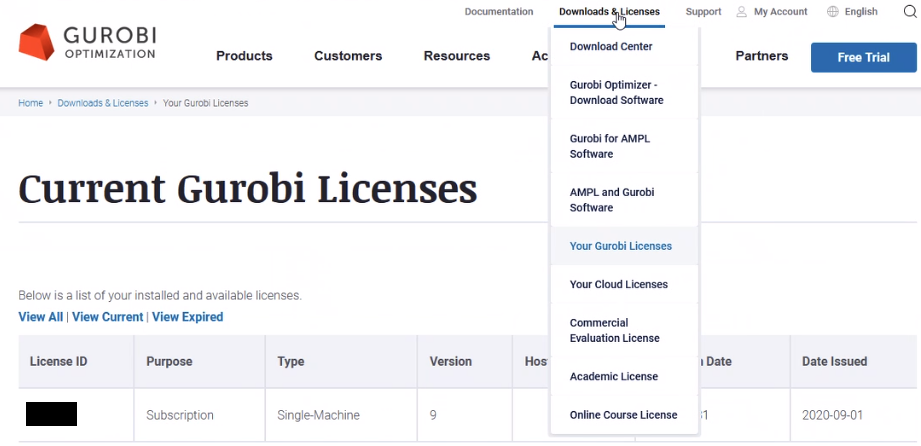Click the globe language icon
Image resolution: width=921 pixels, height=446 pixels.
pyautogui.click(x=833, y=12)
